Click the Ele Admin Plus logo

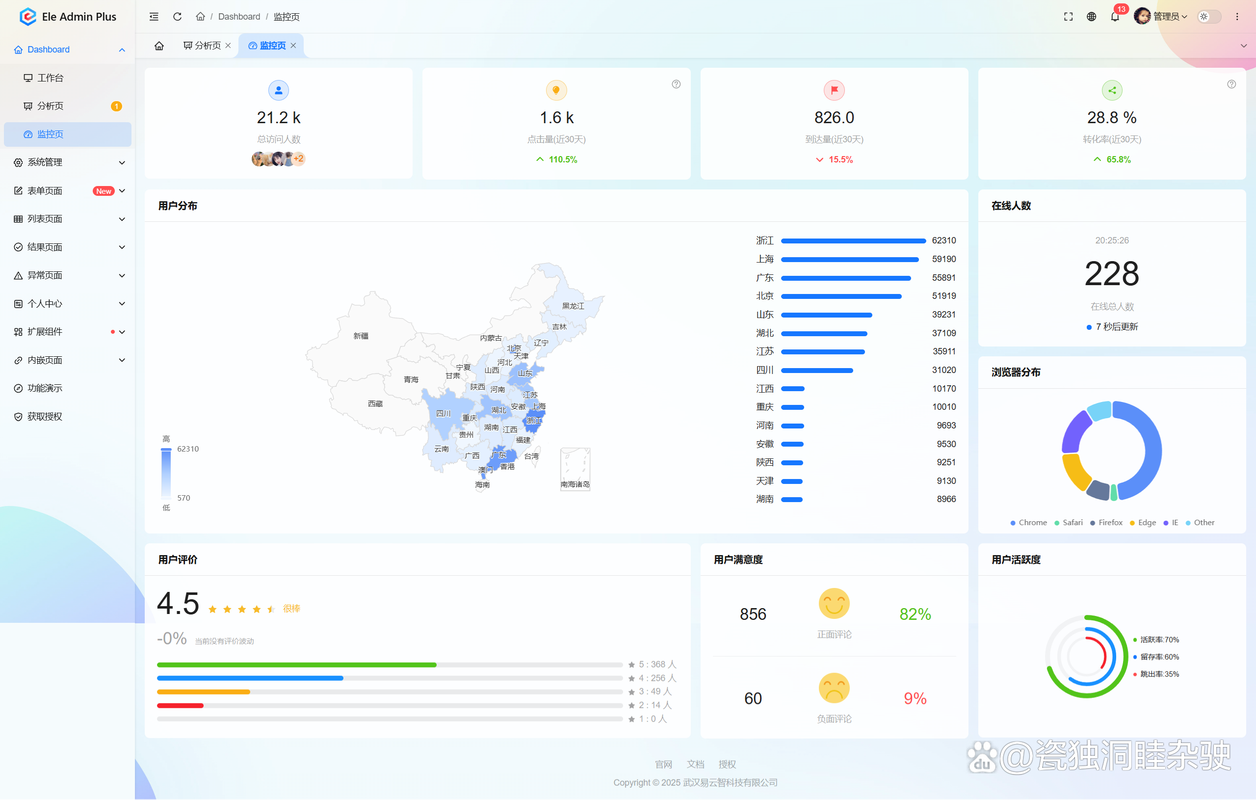point(65,16)
